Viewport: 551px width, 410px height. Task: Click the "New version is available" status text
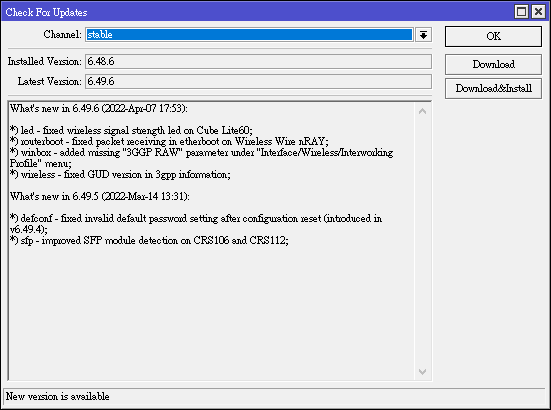coord(58,397)
